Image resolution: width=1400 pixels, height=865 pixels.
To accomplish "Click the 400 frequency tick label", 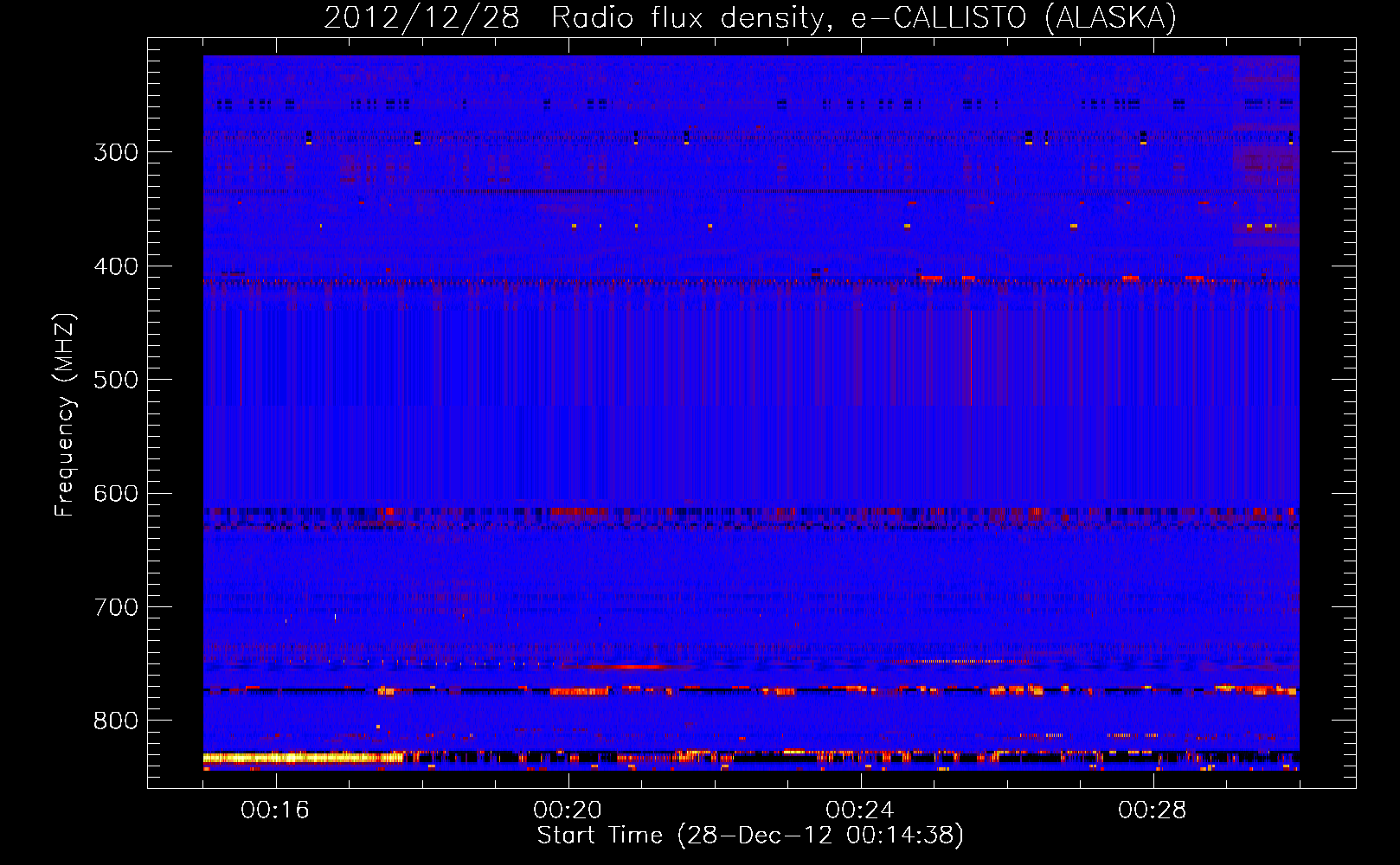I will pos(116,266).
